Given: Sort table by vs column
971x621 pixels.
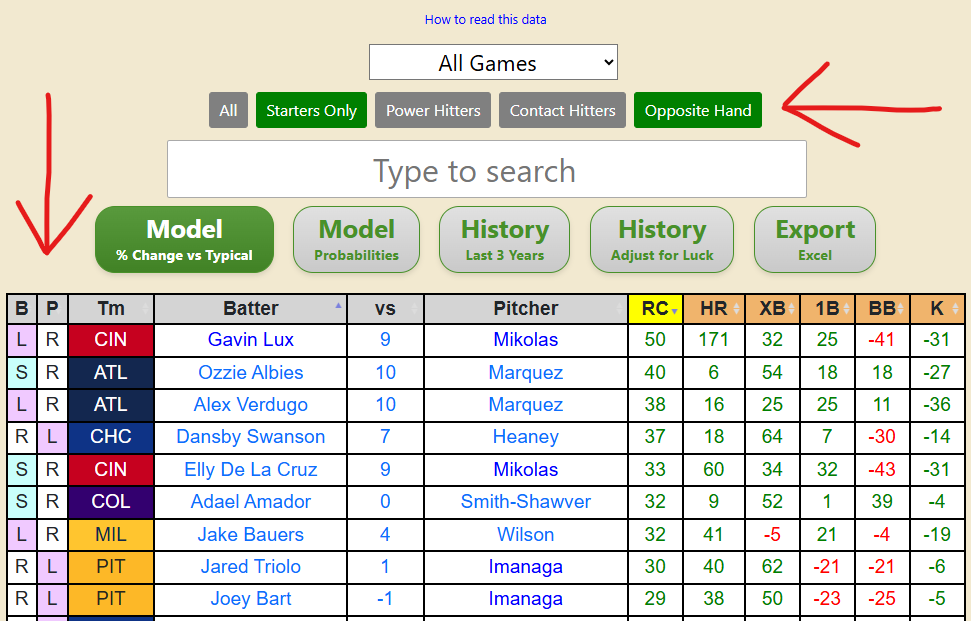Looking at the screenshot, I should tap(385, 308).
